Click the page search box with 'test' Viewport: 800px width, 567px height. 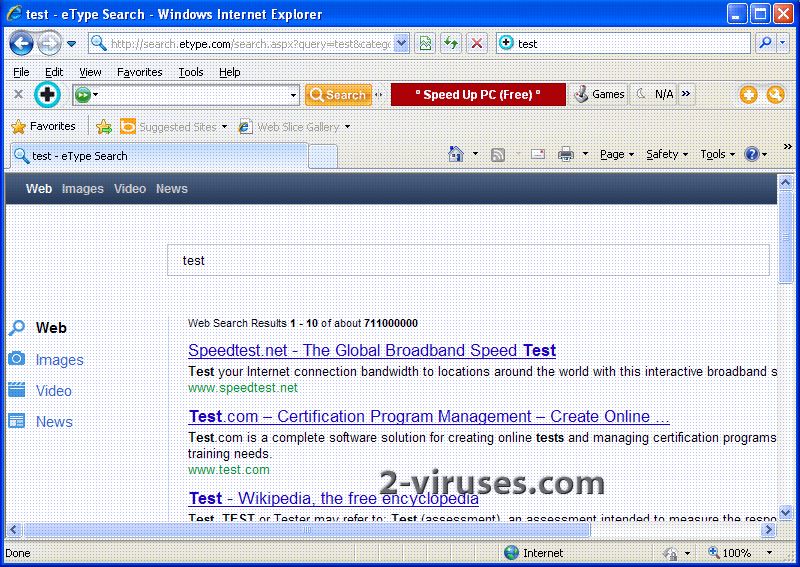pos(468,260)
